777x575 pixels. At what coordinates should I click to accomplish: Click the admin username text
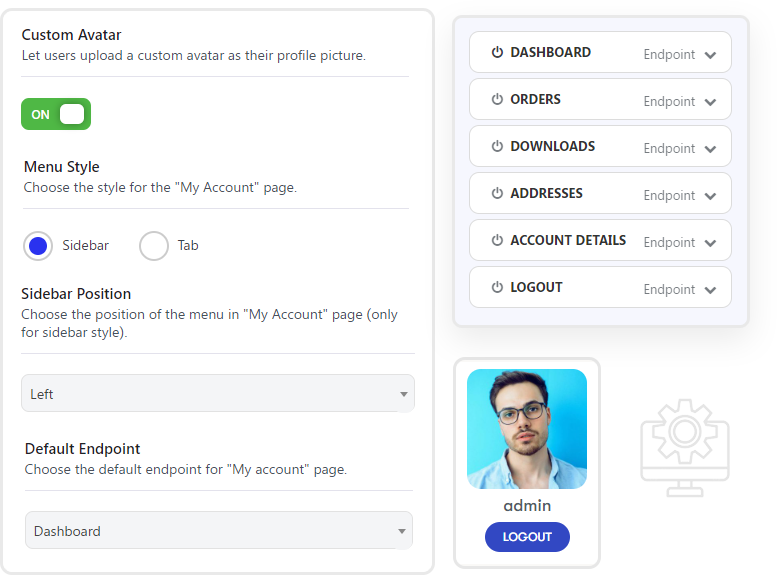(527, 506)
